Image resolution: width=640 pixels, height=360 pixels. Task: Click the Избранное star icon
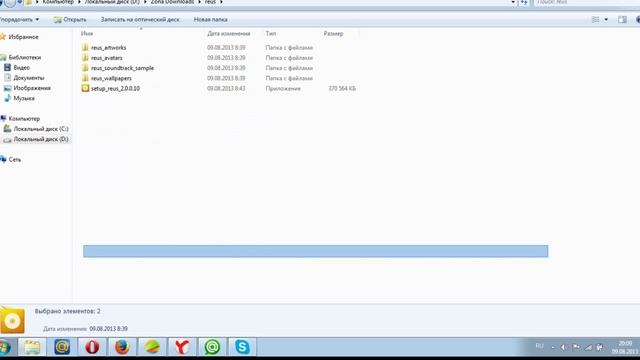click(3, 37)
